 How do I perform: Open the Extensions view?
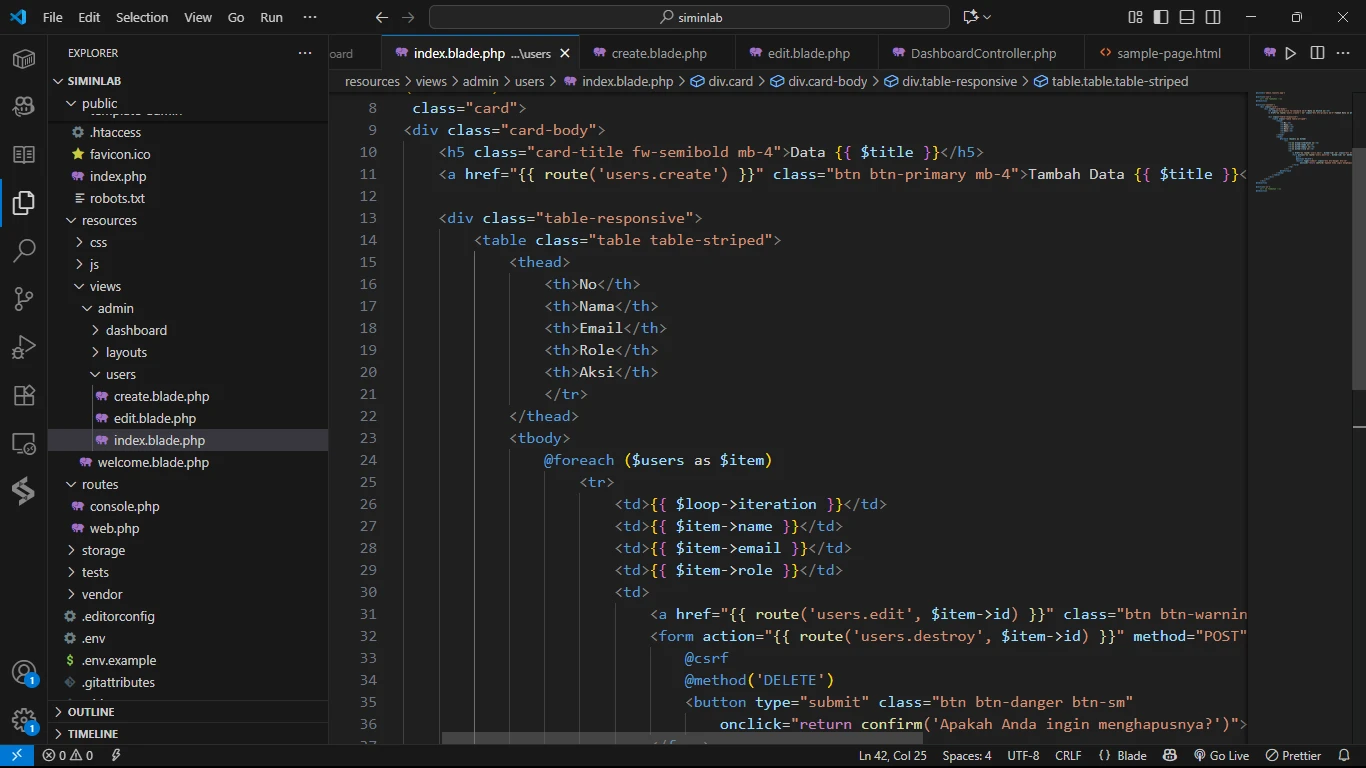[24, 395]
